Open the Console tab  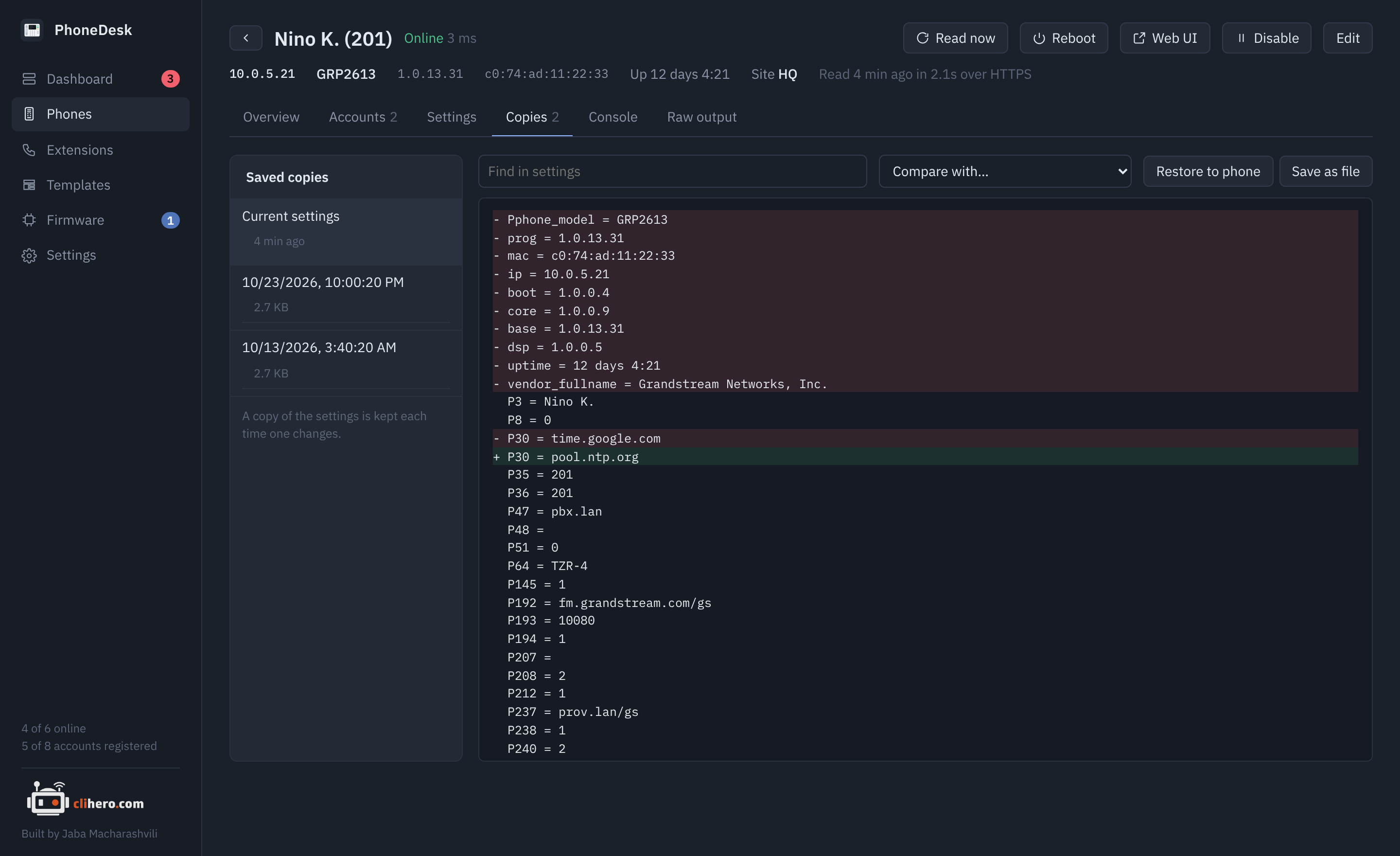[x=612, y=117]
